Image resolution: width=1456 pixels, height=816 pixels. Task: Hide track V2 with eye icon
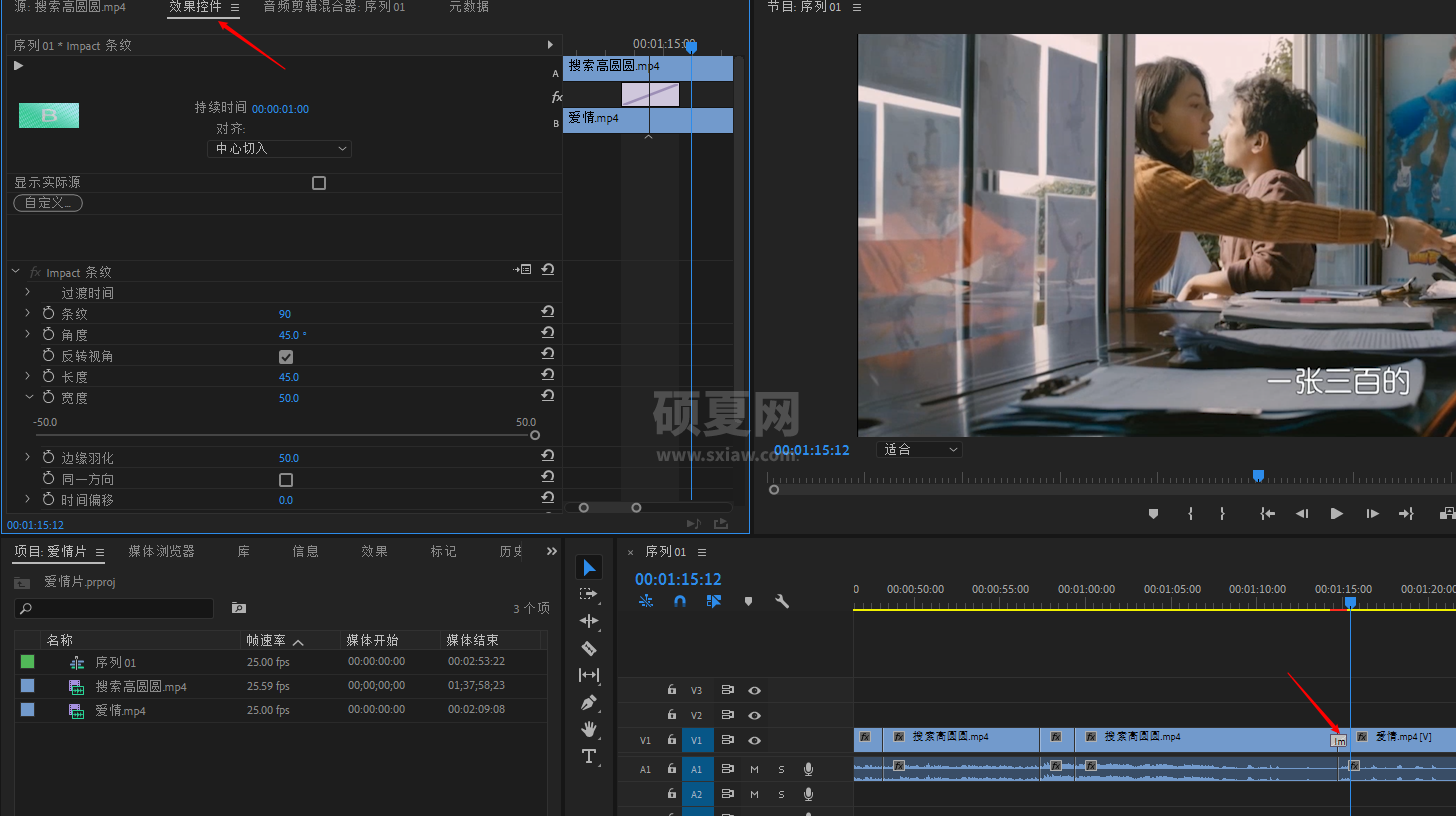pyautogui.click(x=755, y=715)
